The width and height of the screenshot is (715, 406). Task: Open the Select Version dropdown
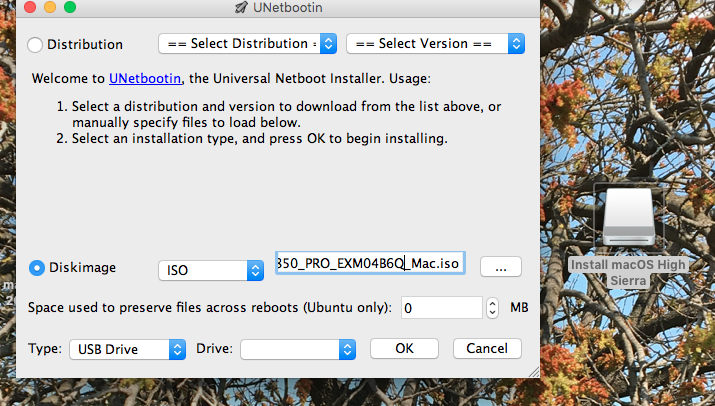tap(435, 44)
